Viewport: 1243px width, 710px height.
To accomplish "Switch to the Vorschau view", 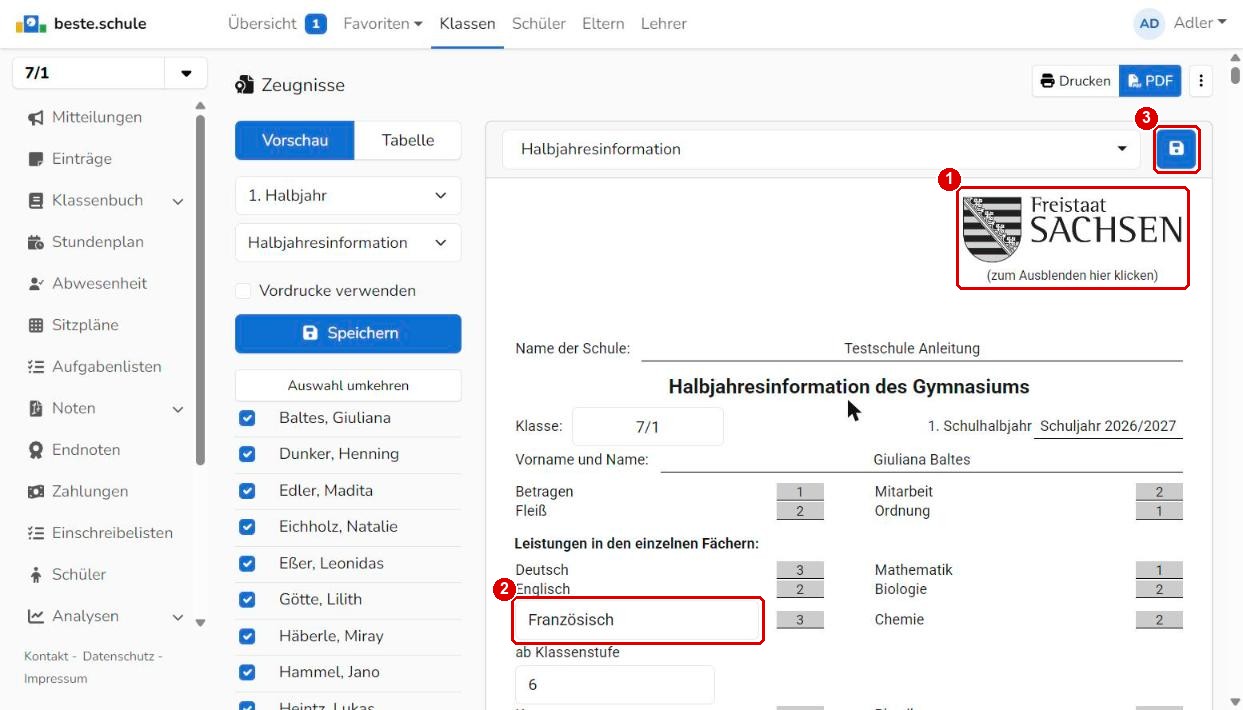I will (295, 141).
